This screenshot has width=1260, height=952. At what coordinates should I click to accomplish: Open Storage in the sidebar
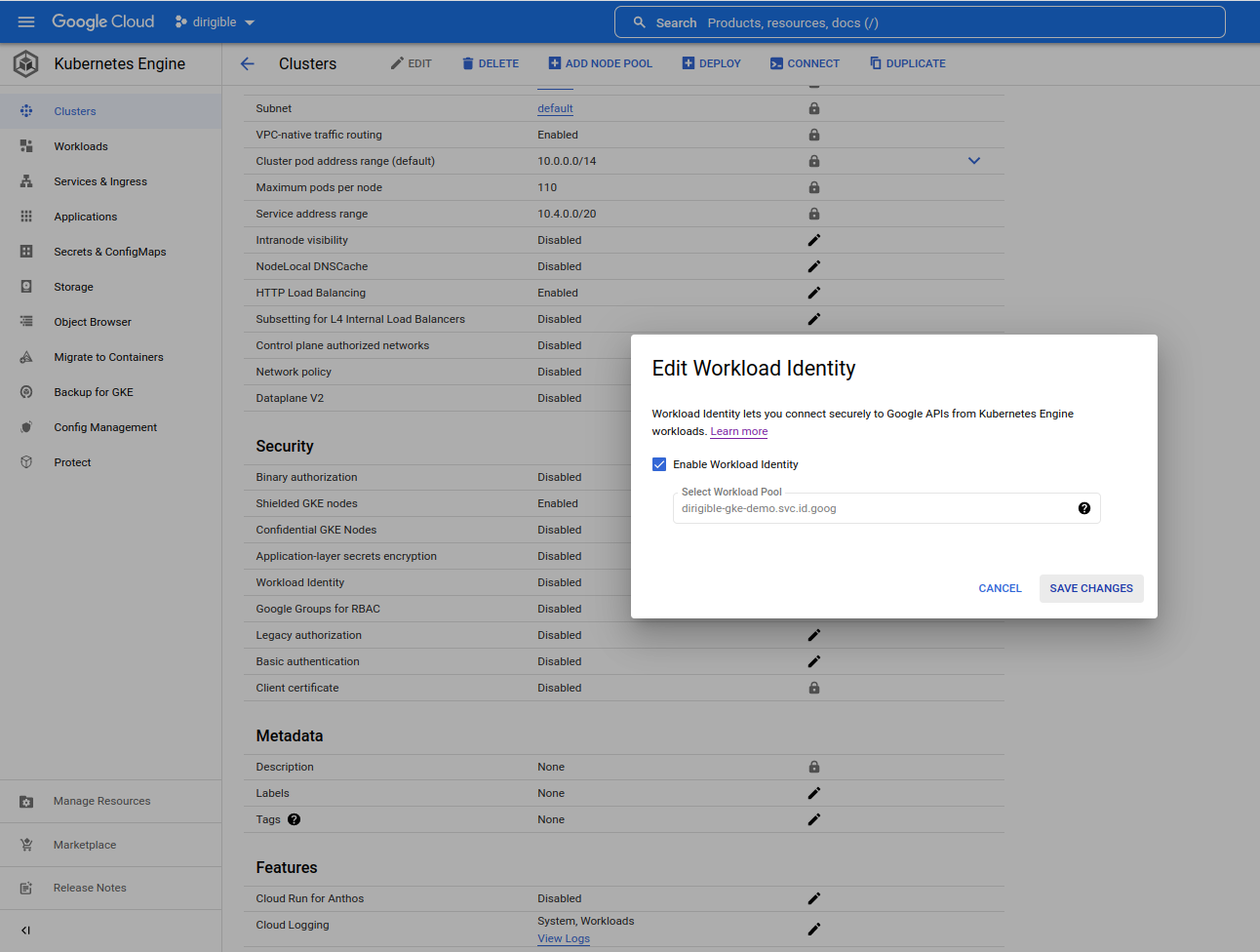(x=110, y=287)
